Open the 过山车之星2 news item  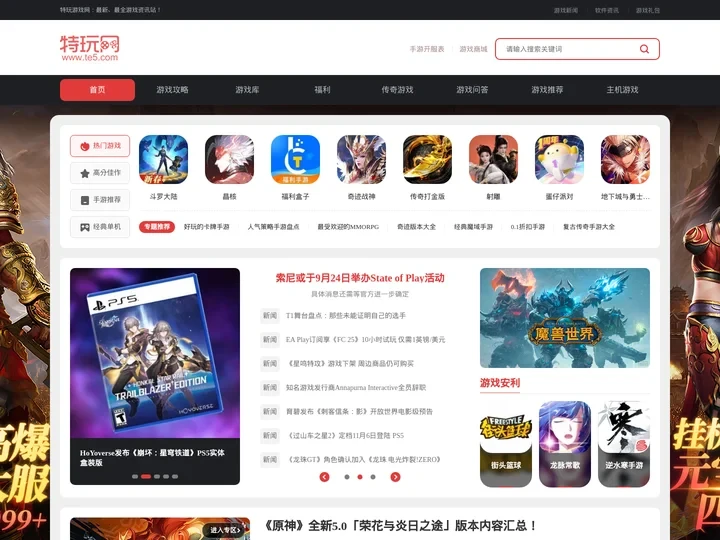345,435
